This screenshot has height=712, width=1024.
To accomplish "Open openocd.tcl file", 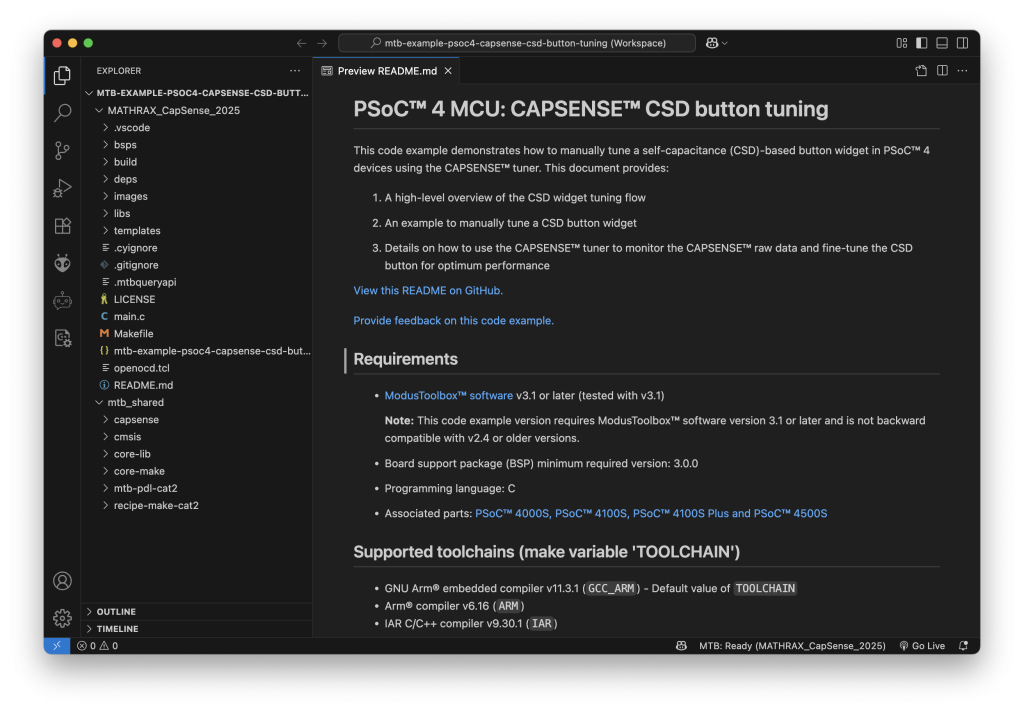I will tap(197, 368).
